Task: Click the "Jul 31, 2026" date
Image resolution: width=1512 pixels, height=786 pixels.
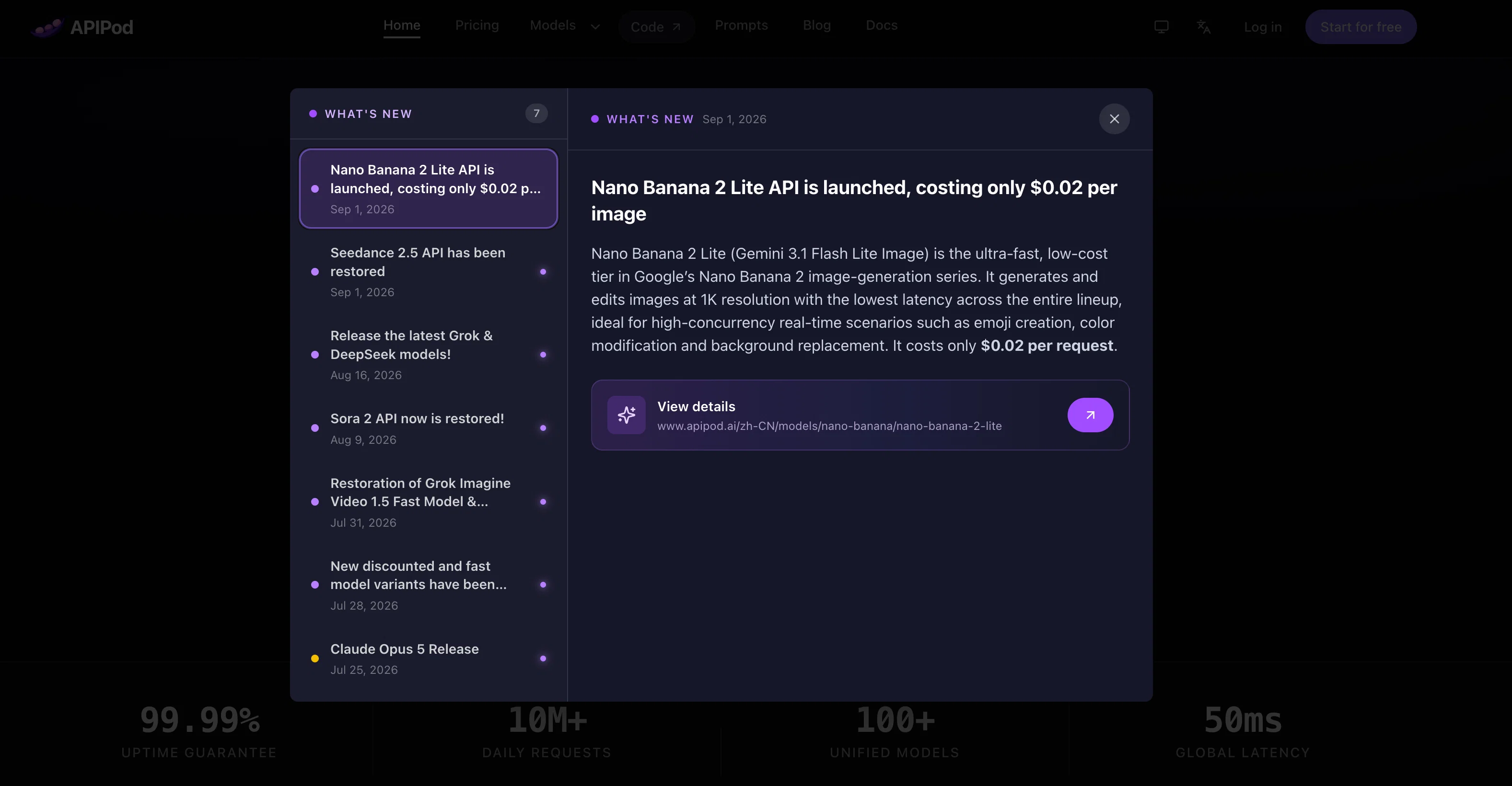Action: pyautogui.click(x=363, y=522)
